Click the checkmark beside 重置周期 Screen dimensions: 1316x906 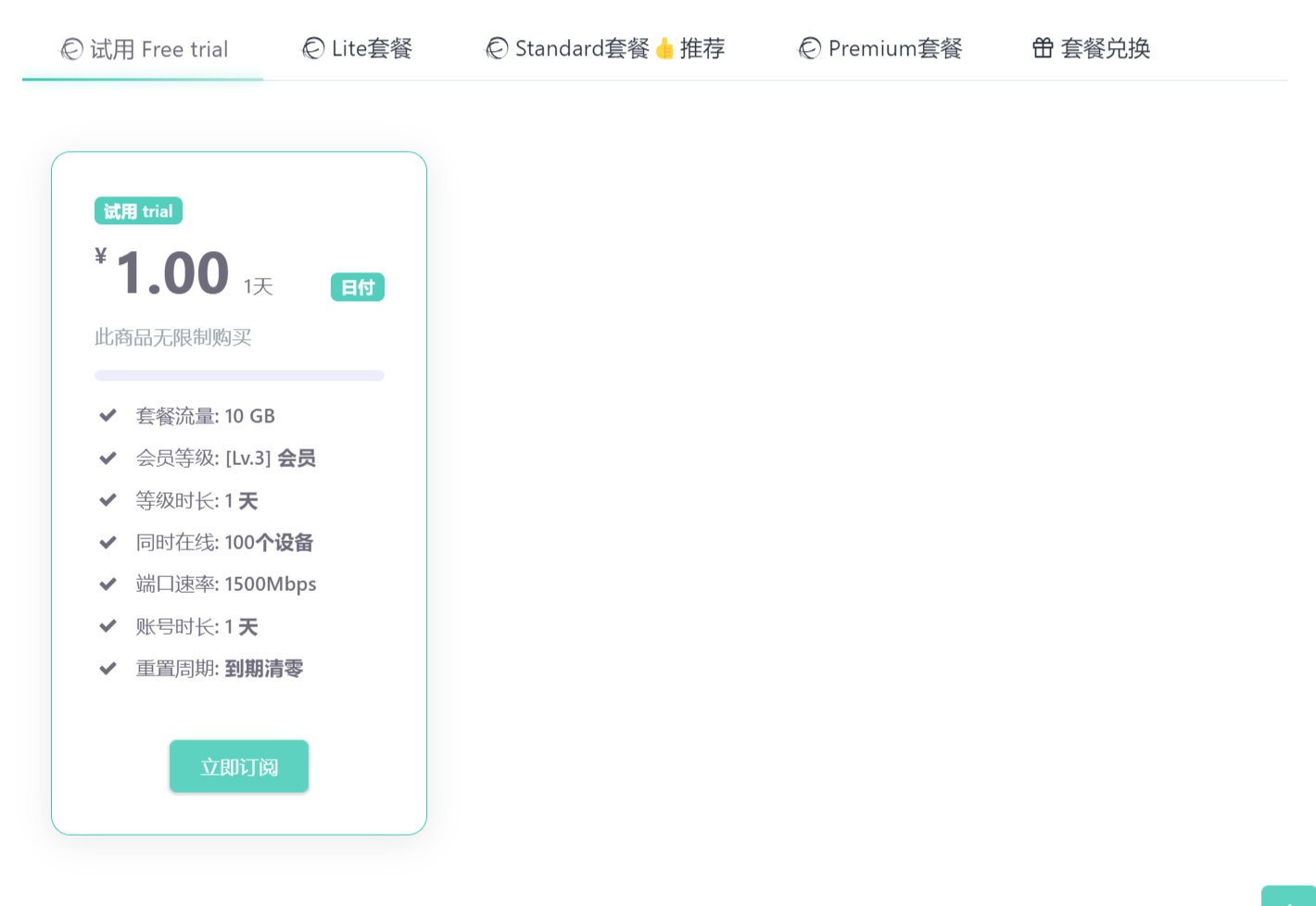108,668
